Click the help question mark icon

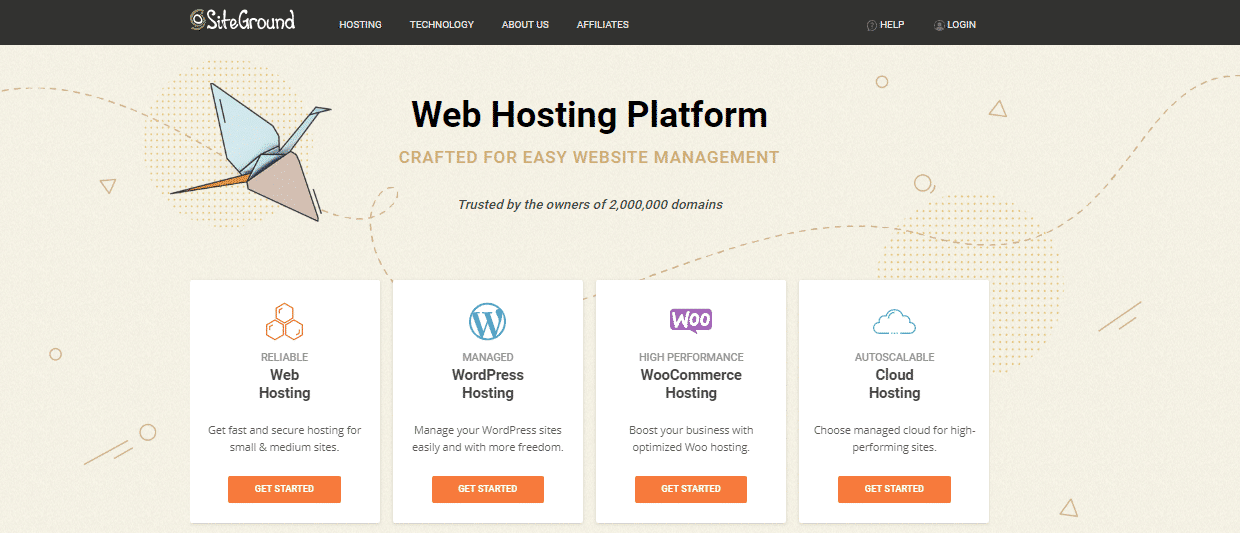pyautogui.click(x=871, y=25)
